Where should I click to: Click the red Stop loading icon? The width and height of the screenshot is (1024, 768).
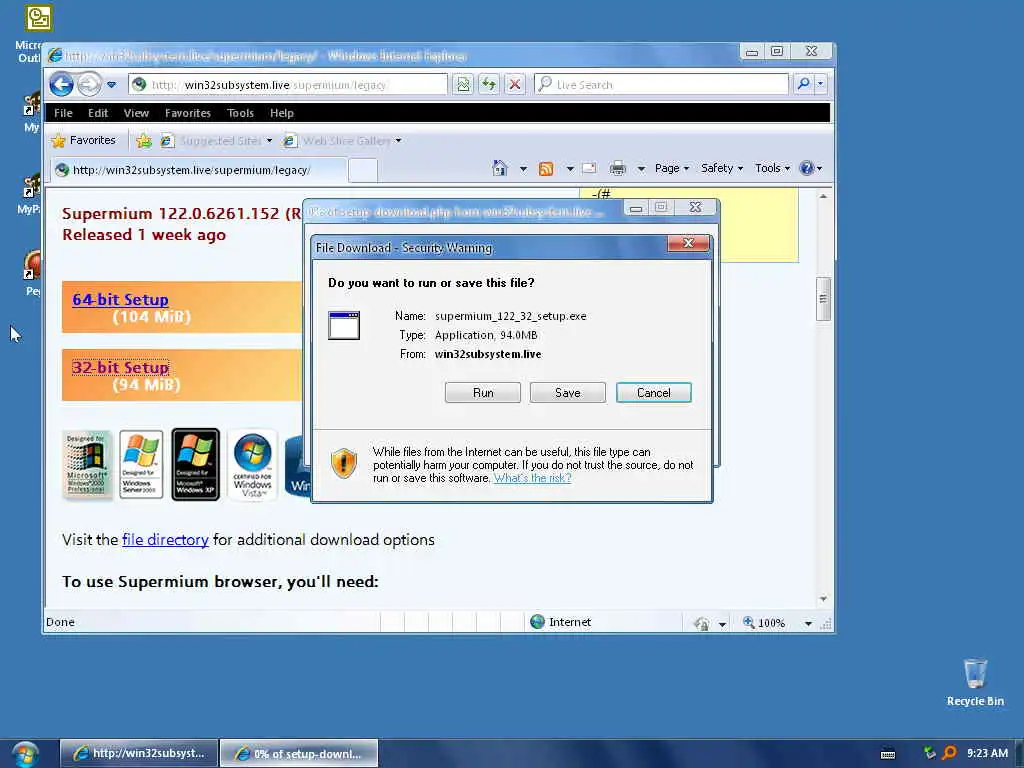515,84
